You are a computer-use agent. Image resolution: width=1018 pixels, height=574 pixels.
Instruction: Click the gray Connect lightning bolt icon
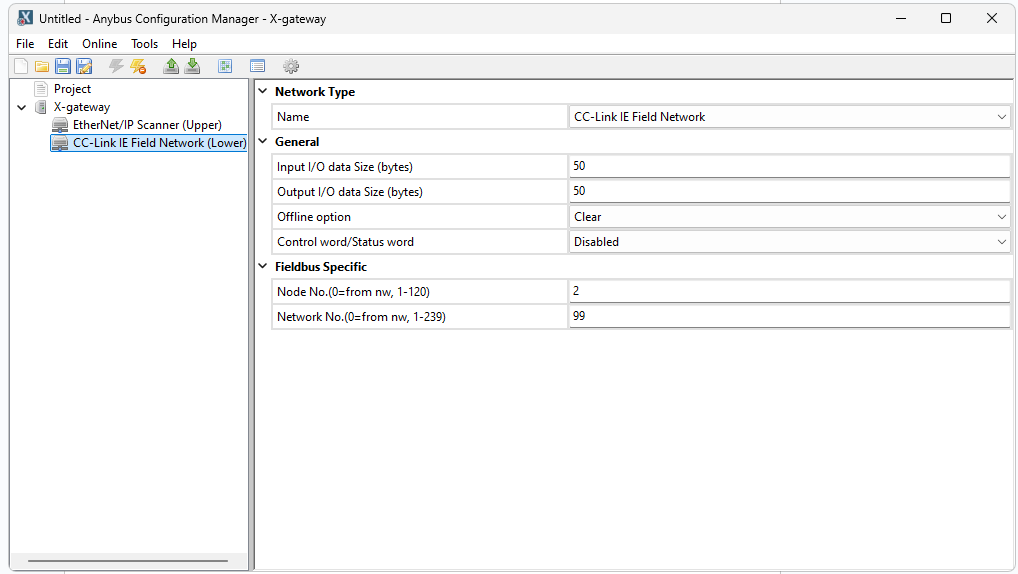[116, 66]
